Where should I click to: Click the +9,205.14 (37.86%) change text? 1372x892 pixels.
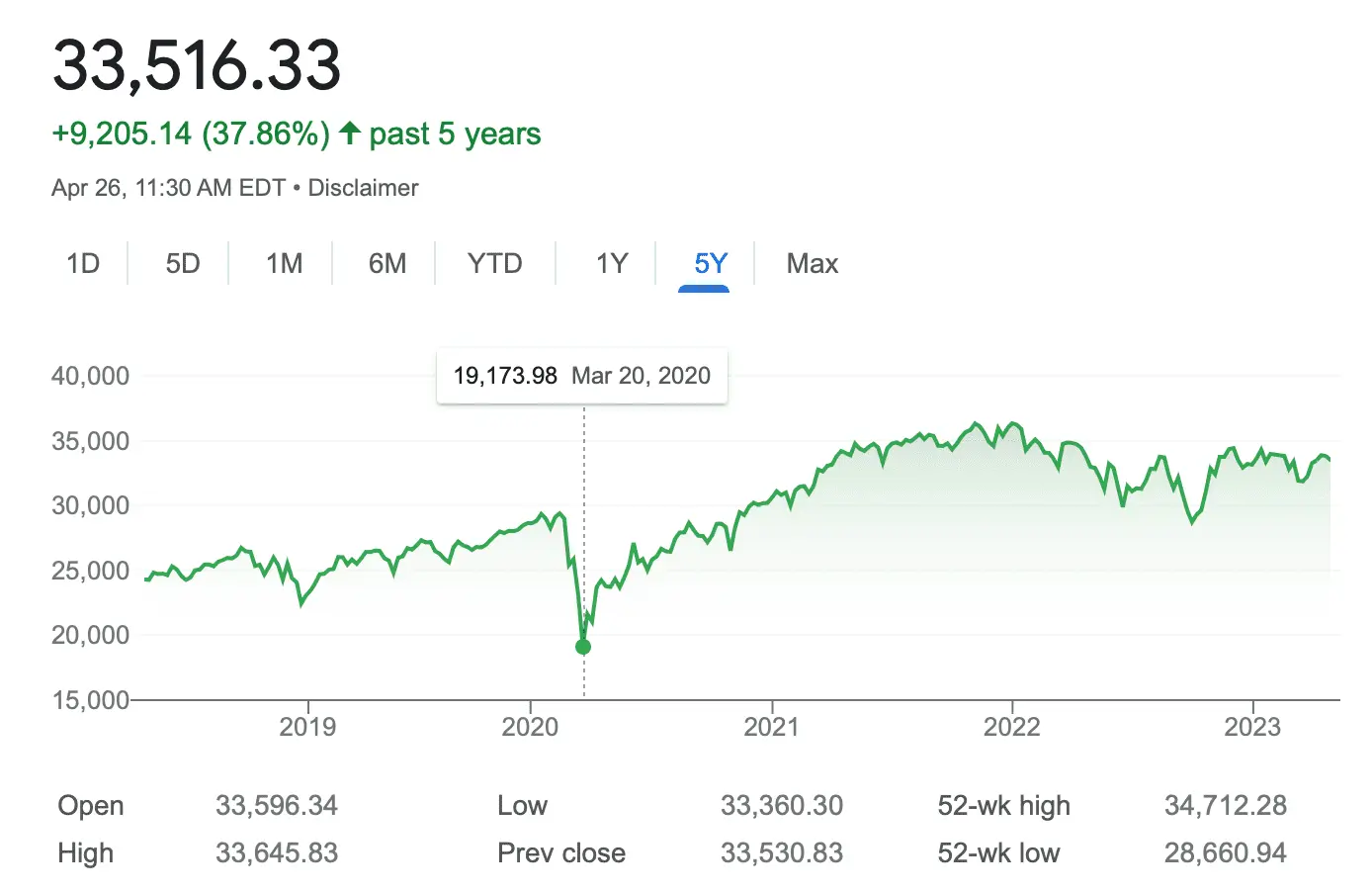(191, 134)
